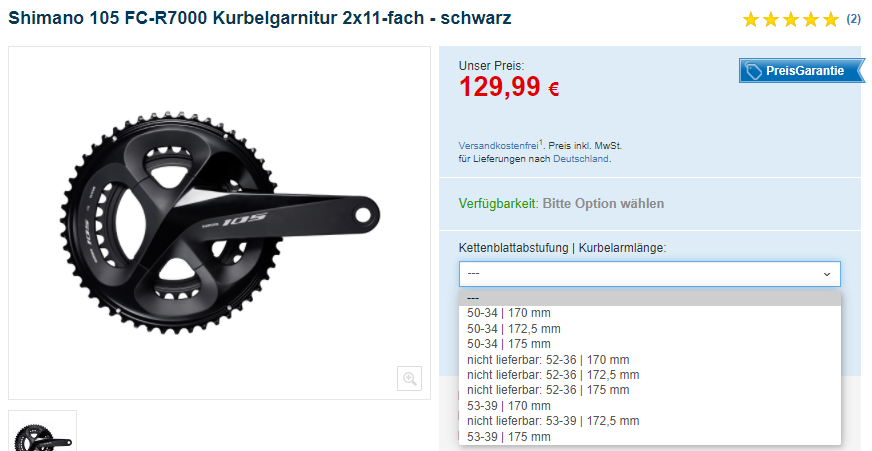Screen dimensions: 872x451
Task: Pick nicht lieferbar: 53-39 | 172,5 mm
Action: (x=650, y=421)
